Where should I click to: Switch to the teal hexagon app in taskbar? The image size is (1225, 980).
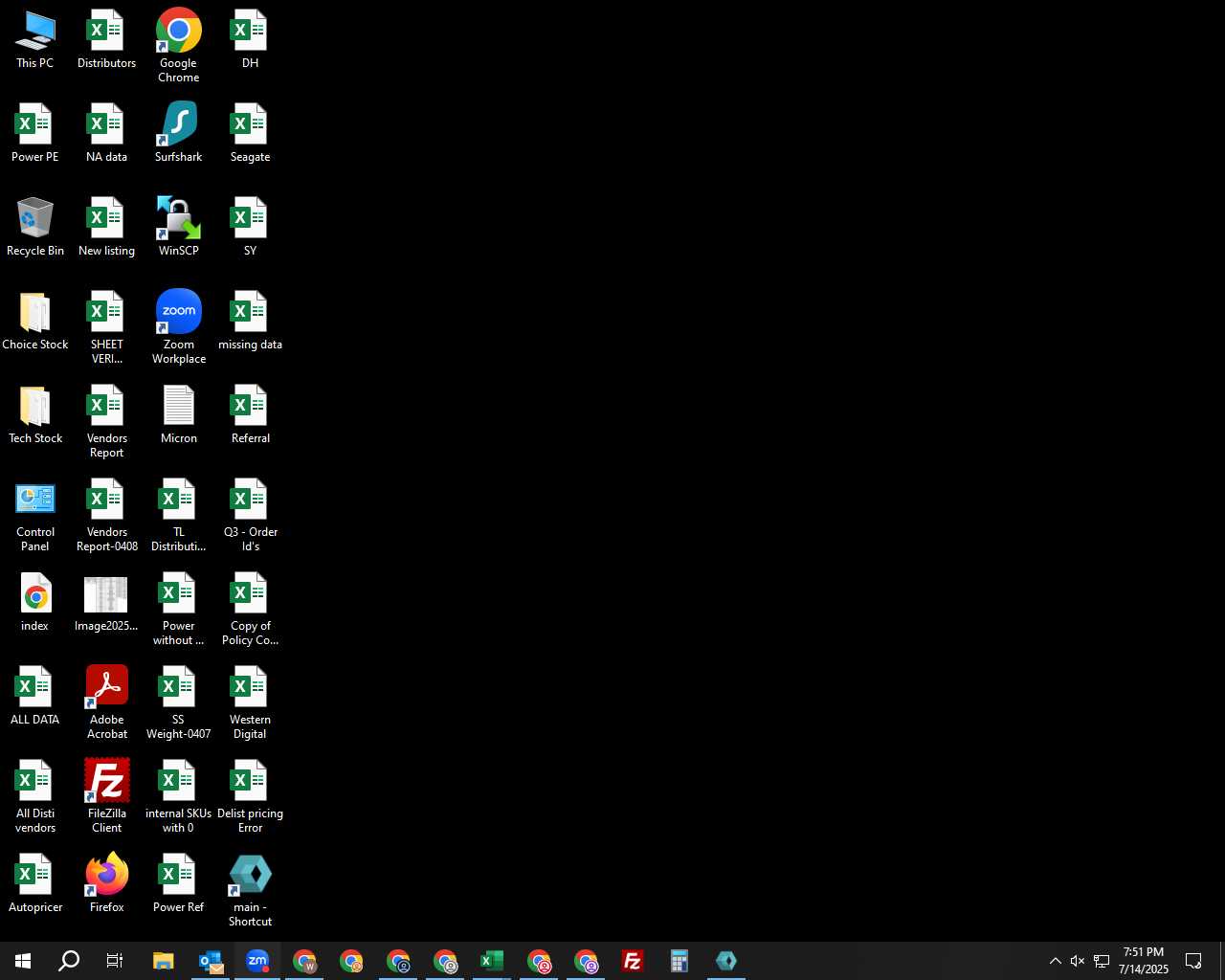point(726,961)
